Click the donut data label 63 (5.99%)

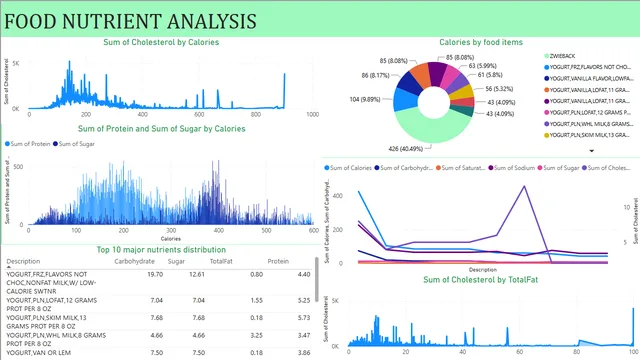(482, 66)
